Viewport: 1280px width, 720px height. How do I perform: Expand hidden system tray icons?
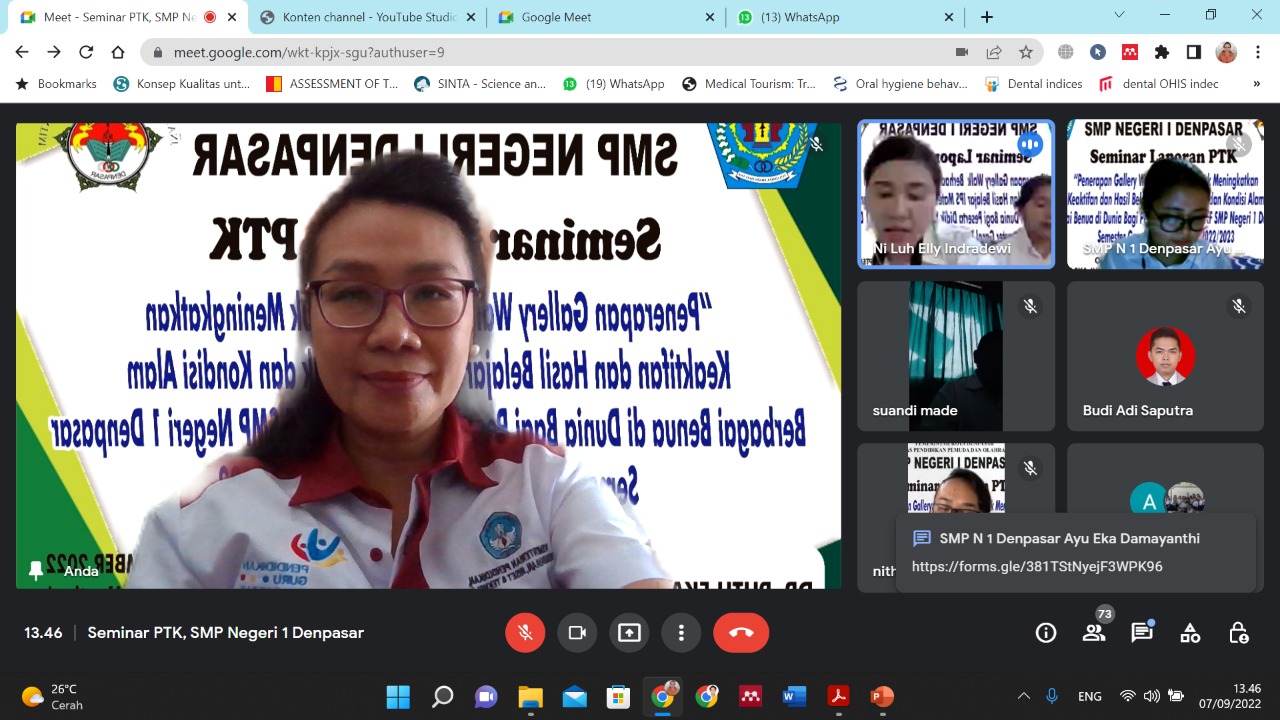1023,696
